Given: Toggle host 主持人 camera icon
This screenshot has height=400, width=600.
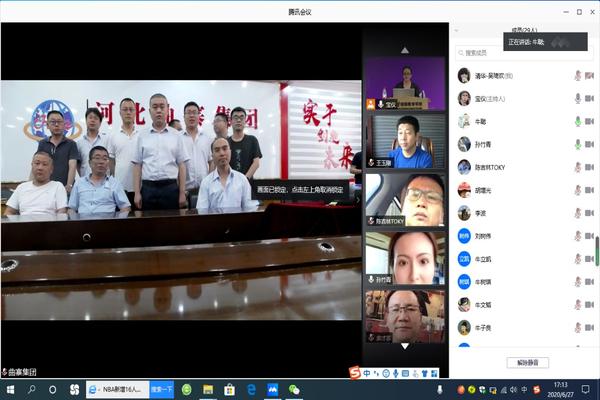Looking at the screenshot, I should (x=589, y=99).
